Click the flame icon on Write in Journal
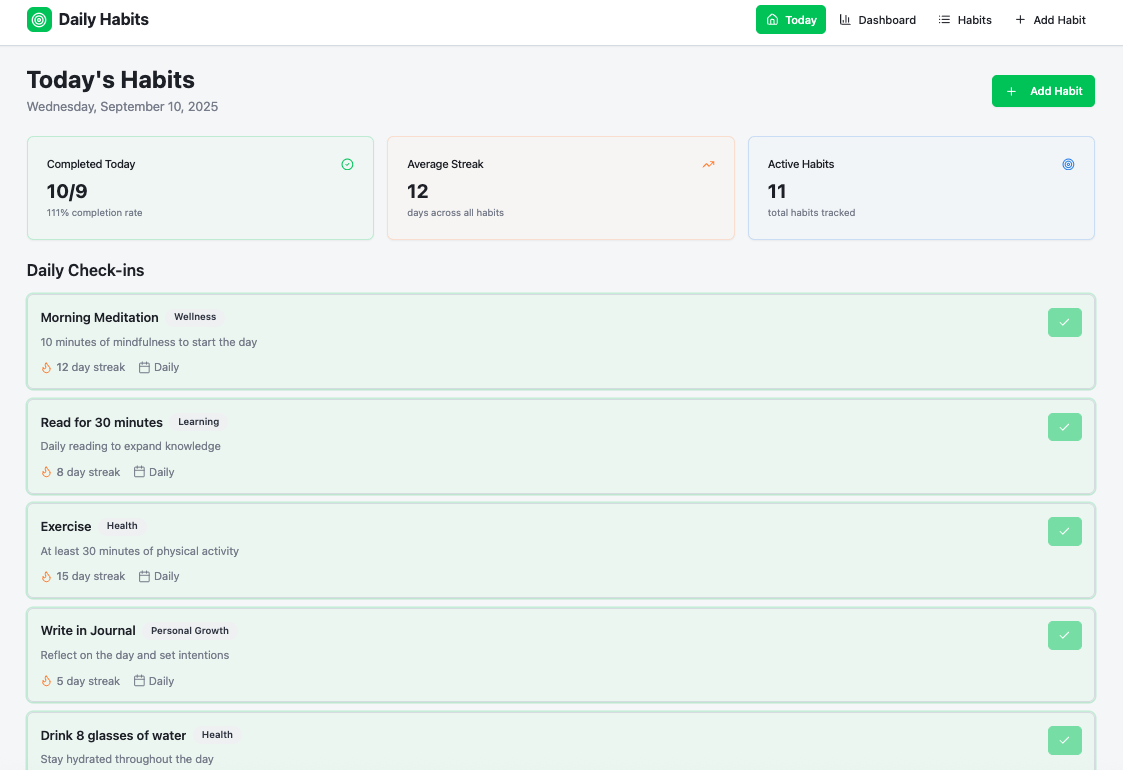Screen dimensions: 1123x770 (46, 682)
